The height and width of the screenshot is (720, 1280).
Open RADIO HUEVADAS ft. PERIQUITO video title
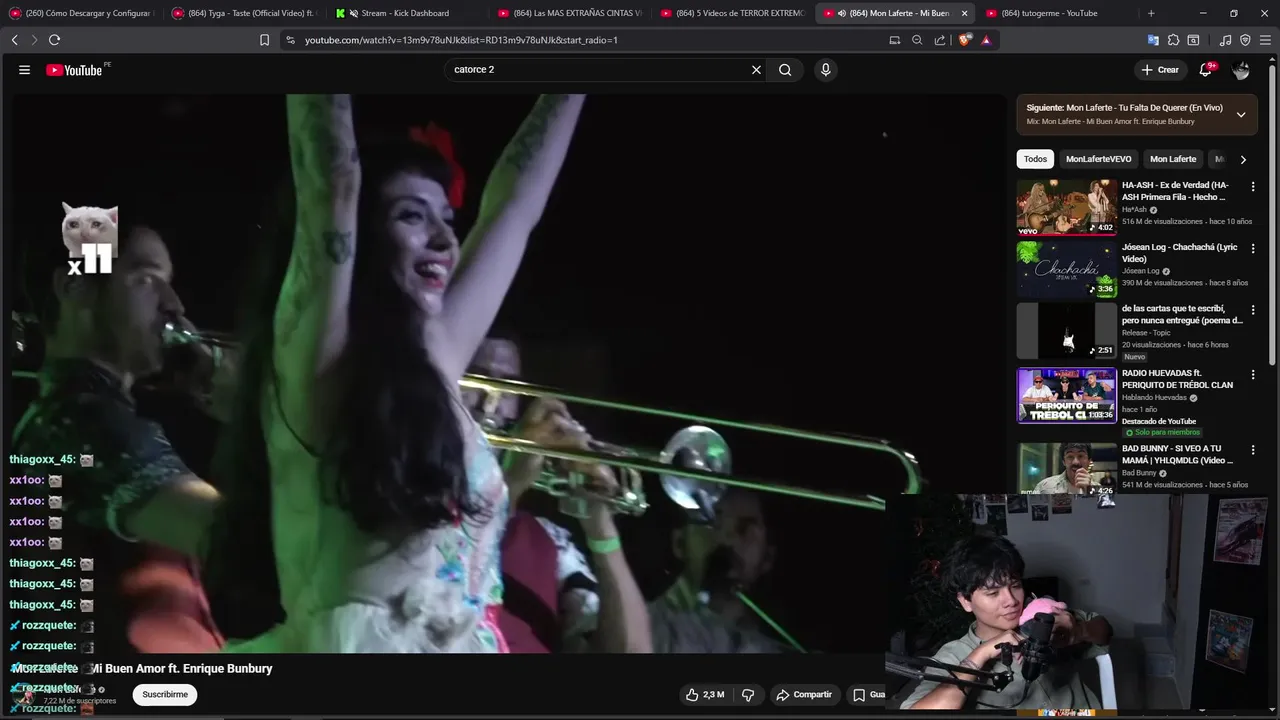(1177, 379)
